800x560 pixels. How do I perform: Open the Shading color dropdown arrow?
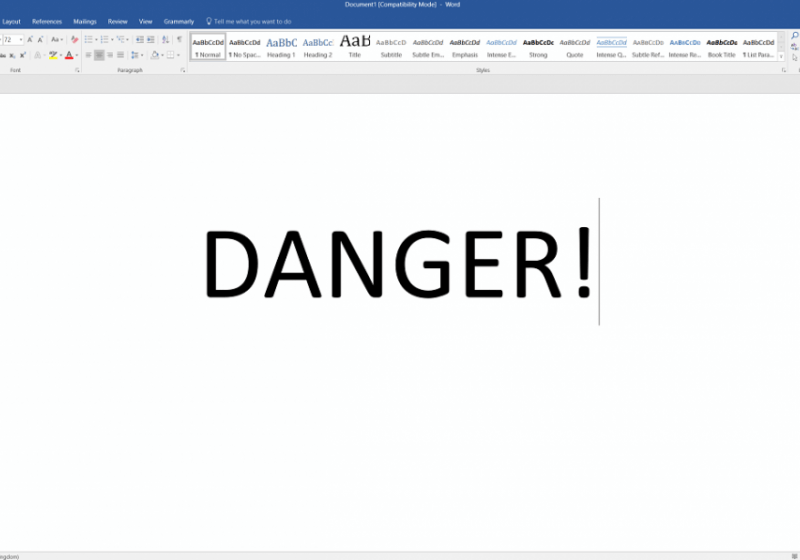coord(162,55)
